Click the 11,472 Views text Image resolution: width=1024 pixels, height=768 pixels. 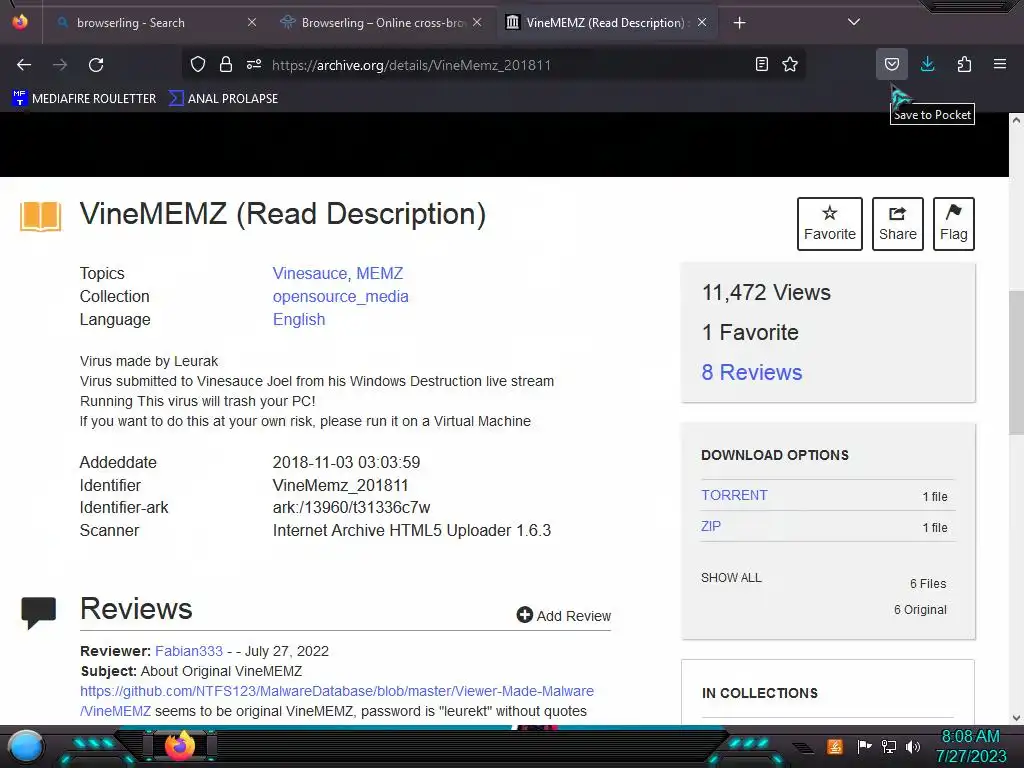(766, 293)
